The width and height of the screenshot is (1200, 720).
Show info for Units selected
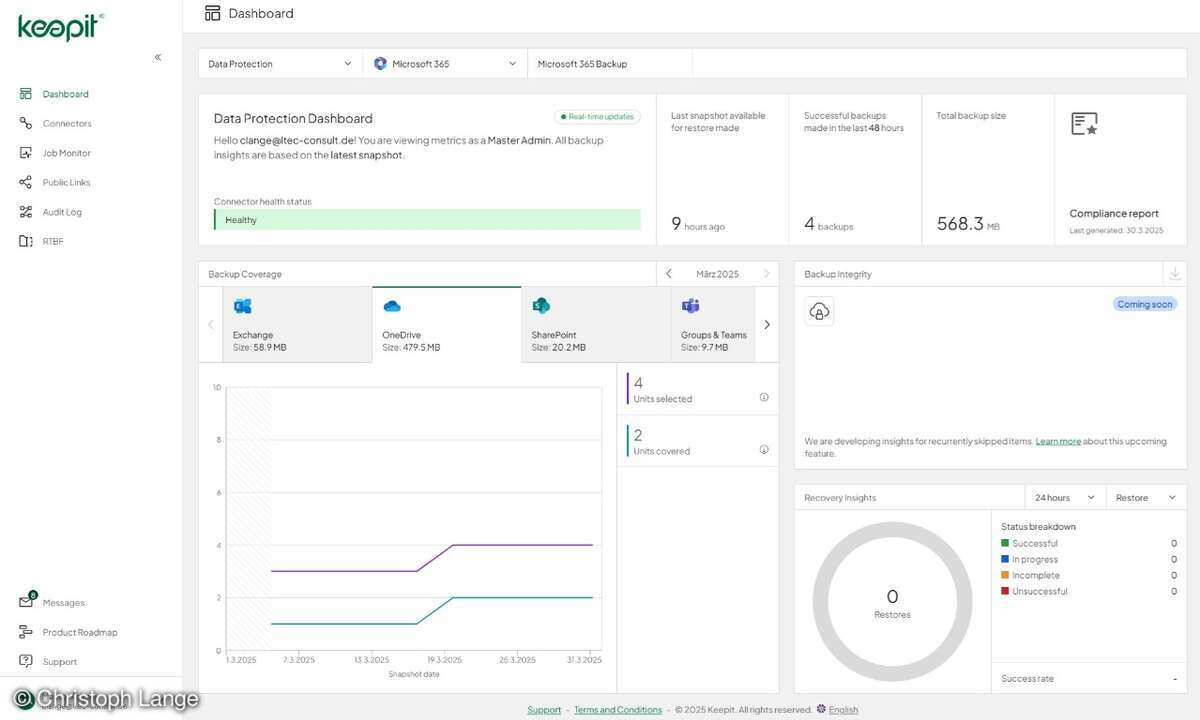(764, 397)
